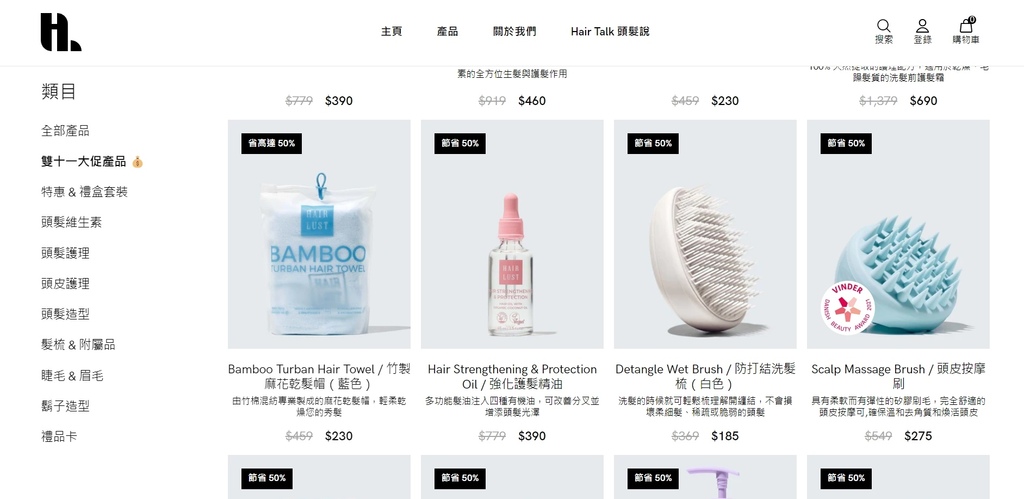This screenshot has height=499, width=1024.
Task: Click Scalp Massage Brush product title
Action: pos(898,376)
